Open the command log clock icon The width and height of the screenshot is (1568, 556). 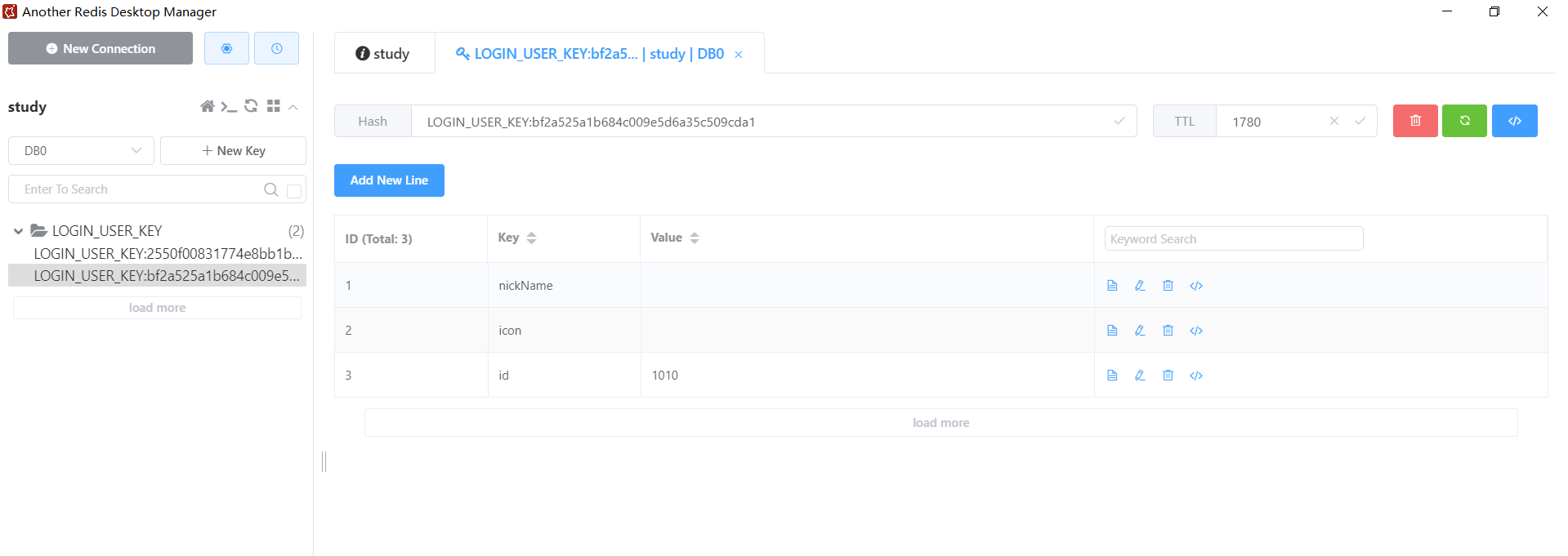pos(276,48)
